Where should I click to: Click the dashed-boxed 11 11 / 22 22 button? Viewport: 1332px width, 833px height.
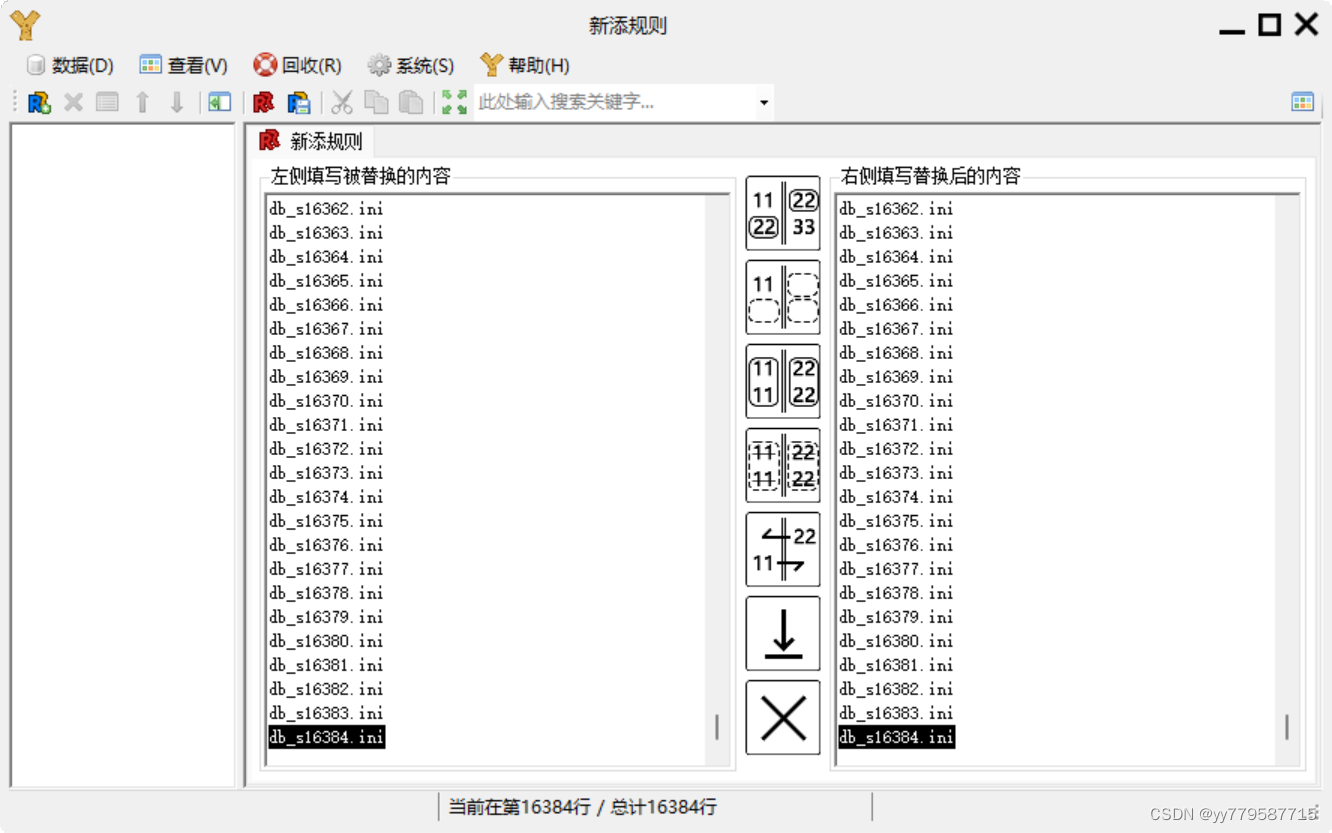coord(783,465)
